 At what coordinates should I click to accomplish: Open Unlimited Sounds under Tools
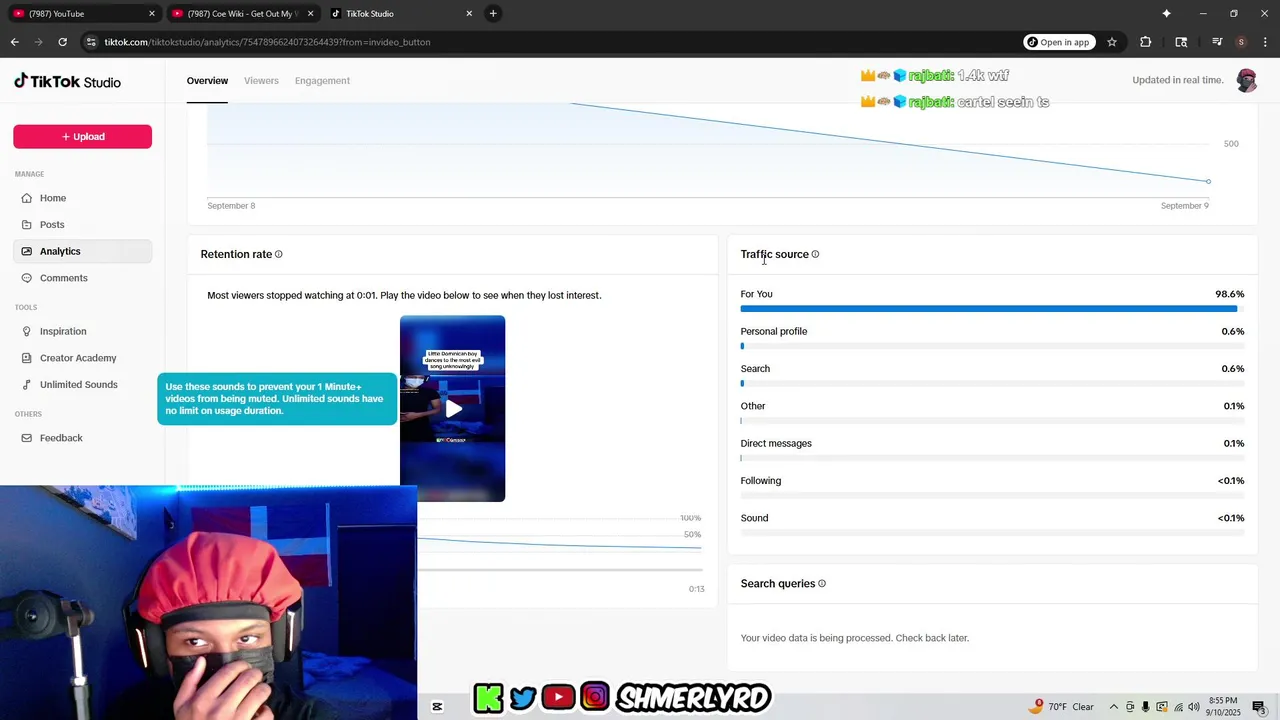click(82, 385)
